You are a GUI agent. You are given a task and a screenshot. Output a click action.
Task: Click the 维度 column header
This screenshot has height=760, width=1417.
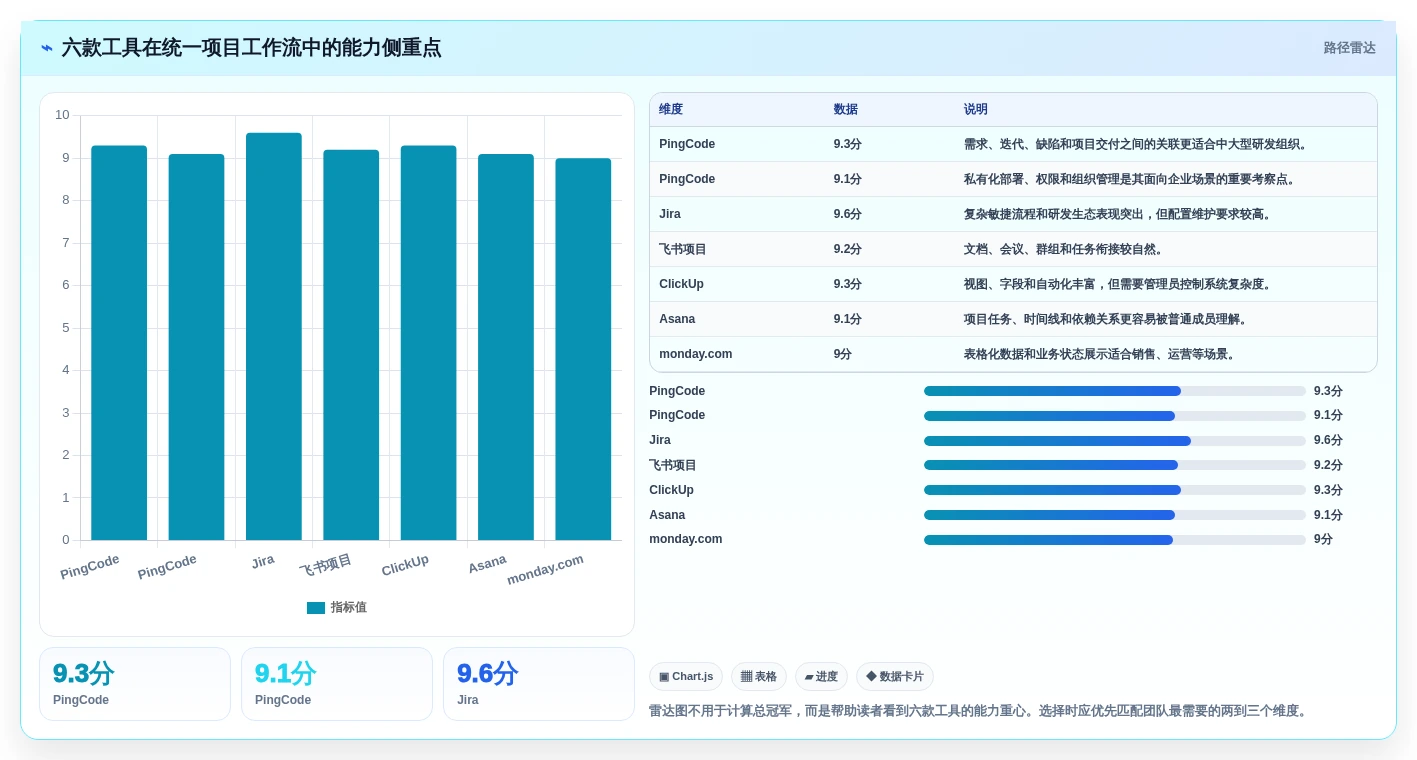click(x=671, y=110)
